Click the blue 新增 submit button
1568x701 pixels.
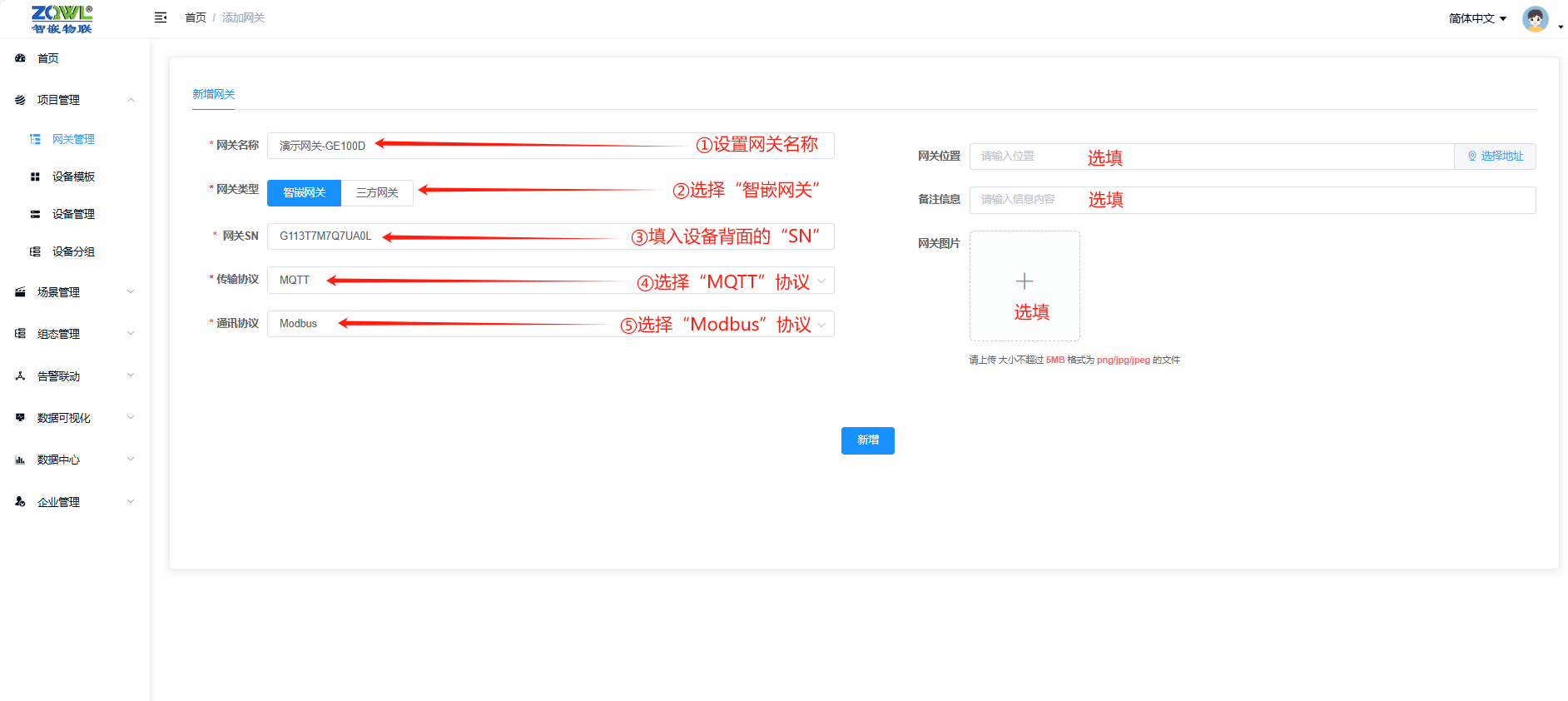click(x=867, y=440)
